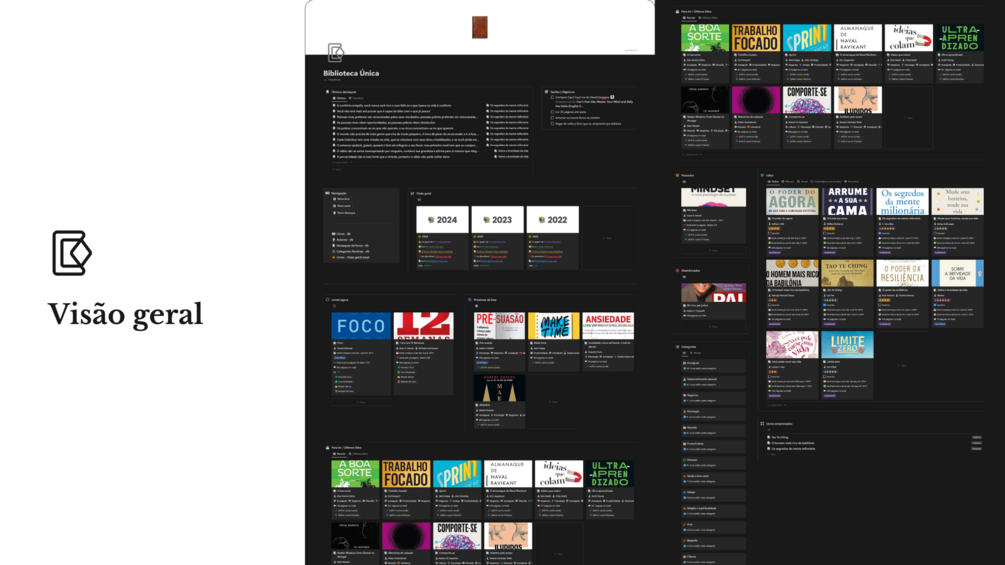The height and width of the screenshot is (565, 1005).
Task: Open the 2023 year card cover
Action: (x=497, y=219)
